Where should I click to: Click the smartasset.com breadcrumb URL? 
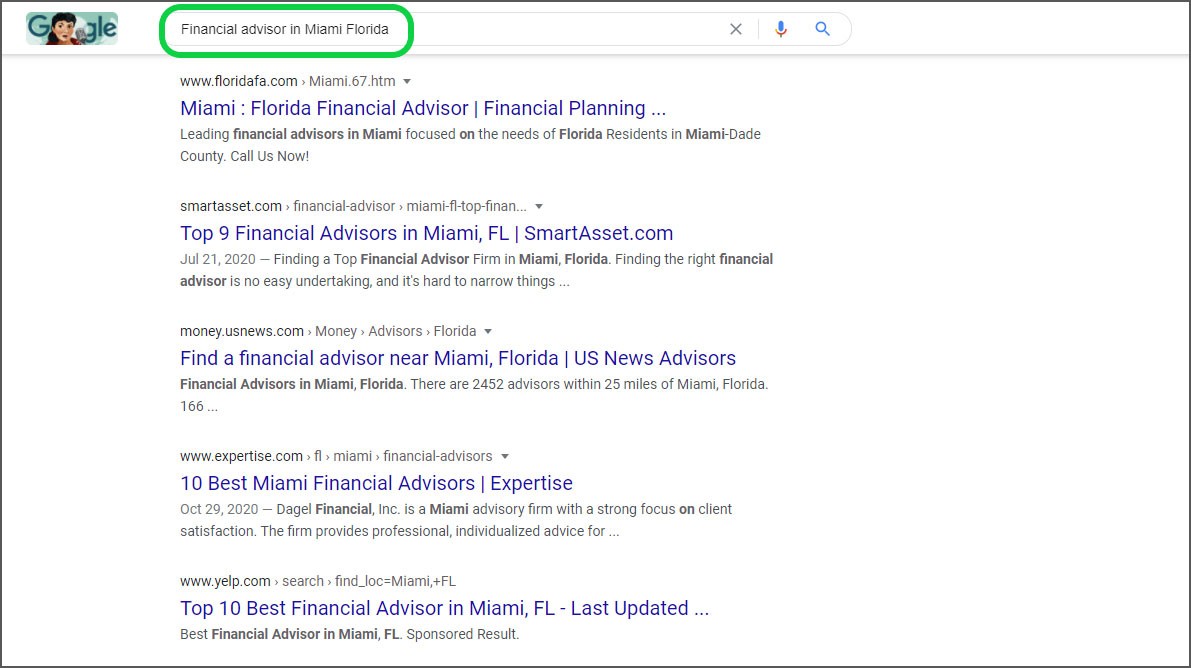(x=231, y=206)
